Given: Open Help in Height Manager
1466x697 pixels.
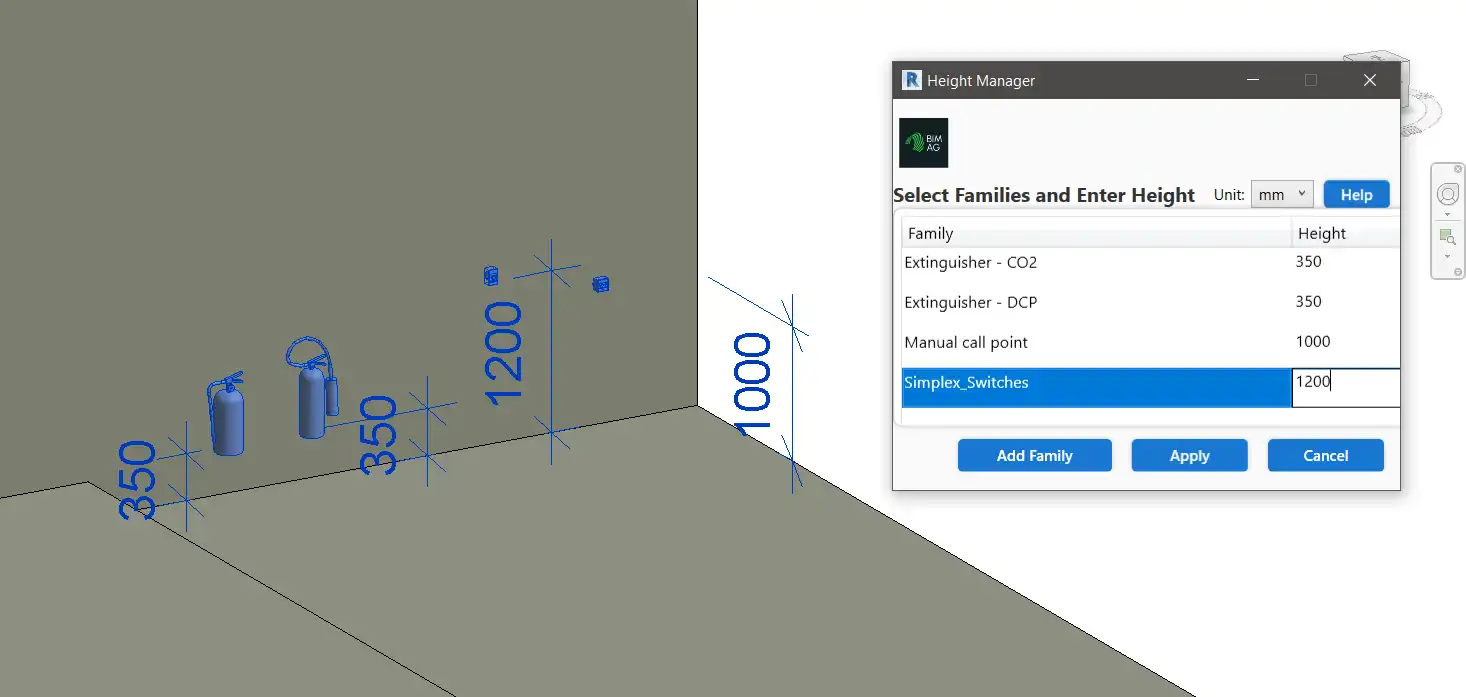Looking at the screenshot, I should (1356, 195).
